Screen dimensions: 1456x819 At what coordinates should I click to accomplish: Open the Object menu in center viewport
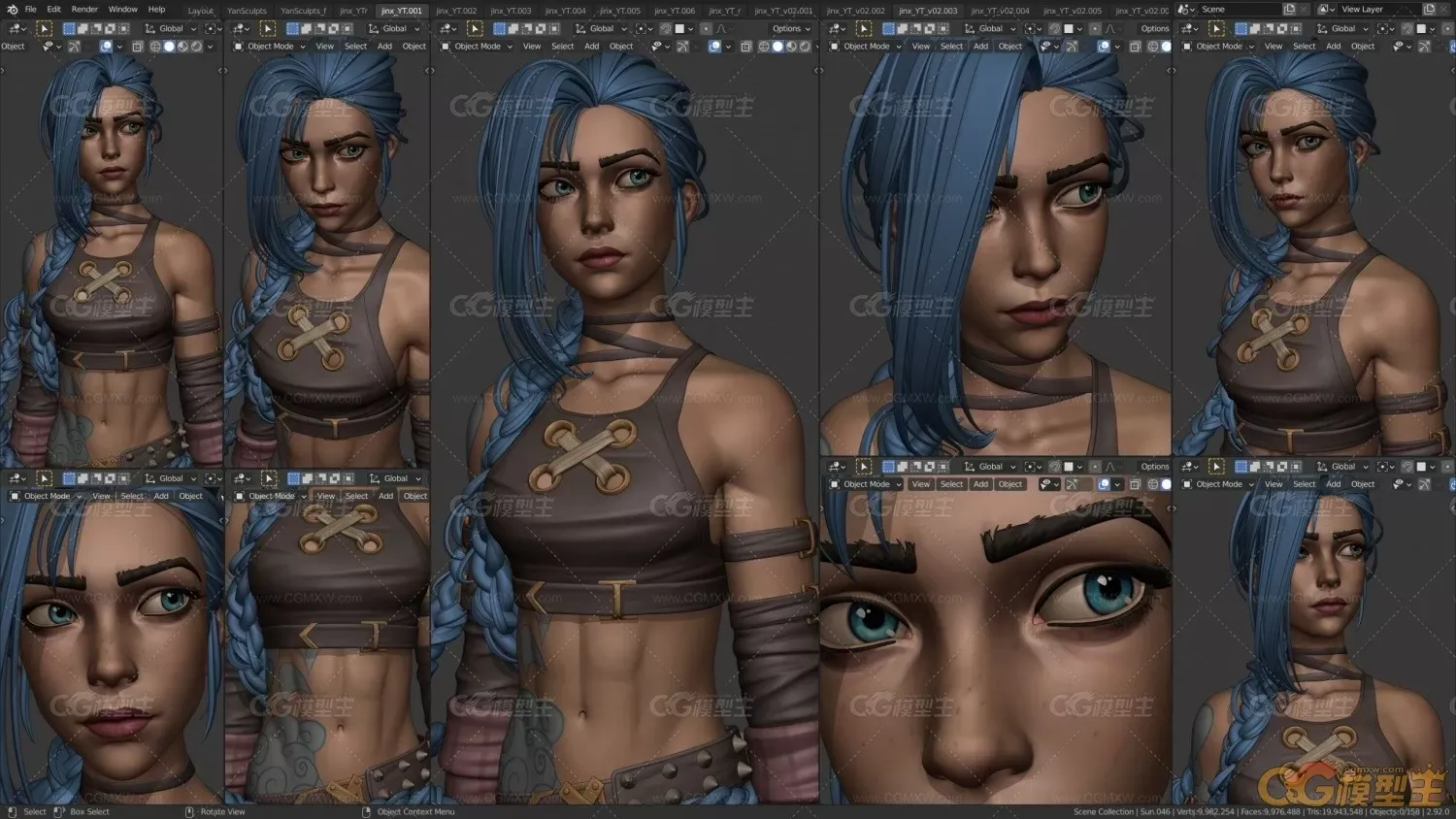pos(621,47)
